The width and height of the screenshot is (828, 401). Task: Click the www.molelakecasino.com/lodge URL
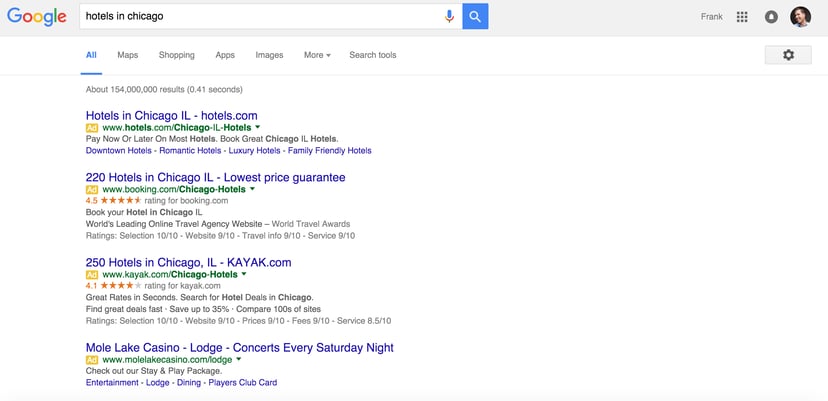coord(167,360)
